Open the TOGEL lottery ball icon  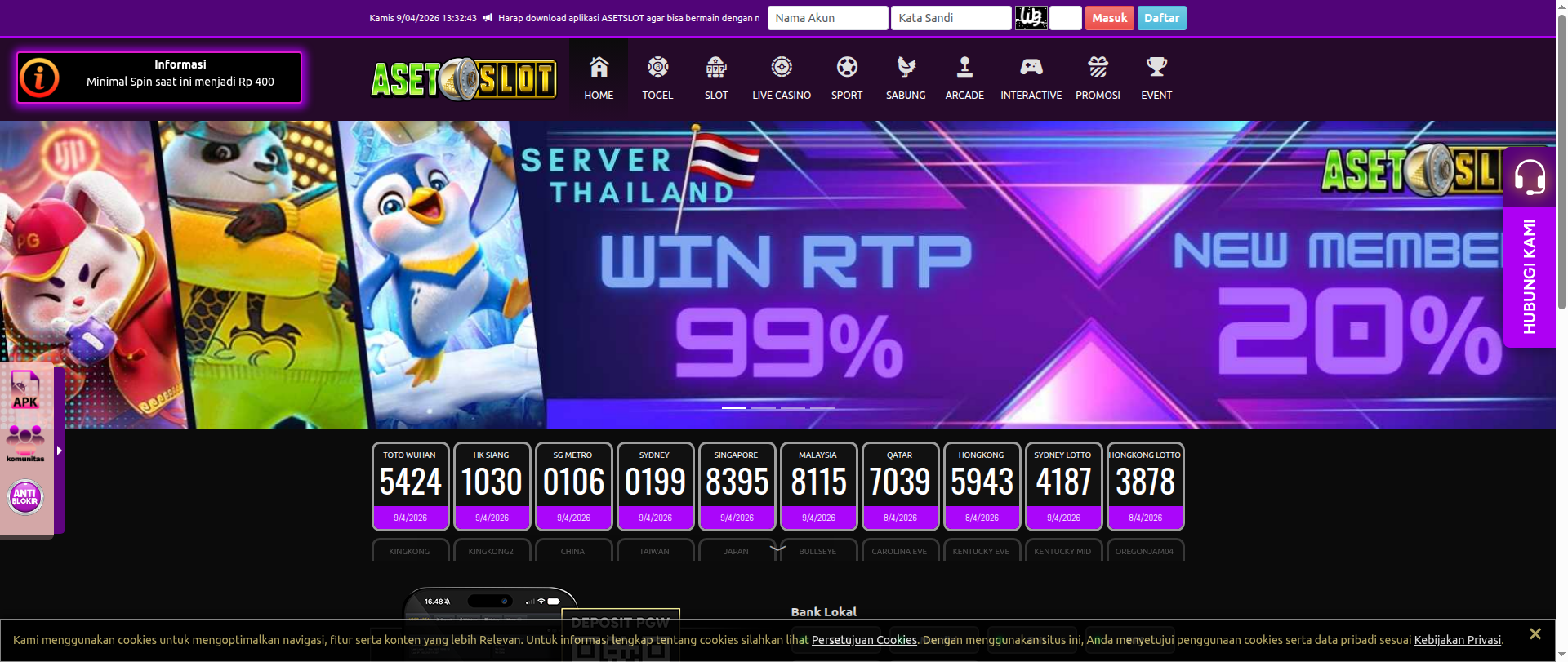[x=657, y=67]
